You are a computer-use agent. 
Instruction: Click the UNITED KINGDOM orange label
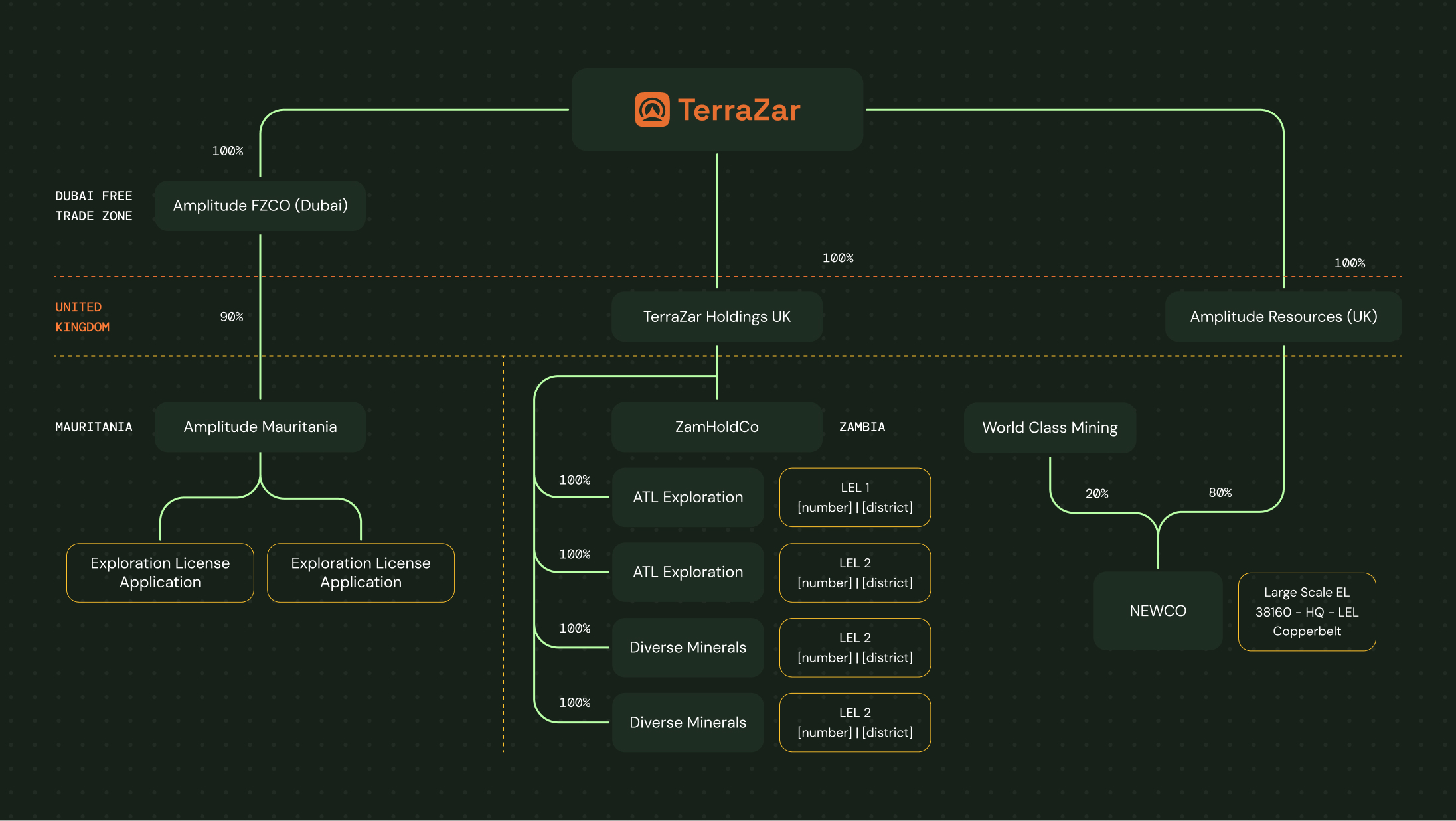[x=82, y=317]
